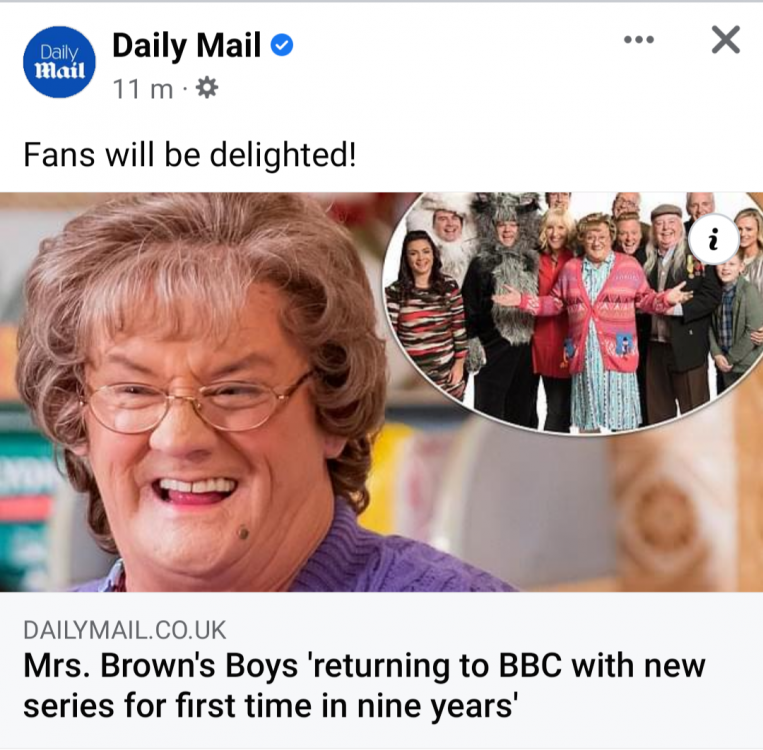This screenshot has width=763, height=750.
Task: Click the 11 m post timestamp
Action: 143,89
